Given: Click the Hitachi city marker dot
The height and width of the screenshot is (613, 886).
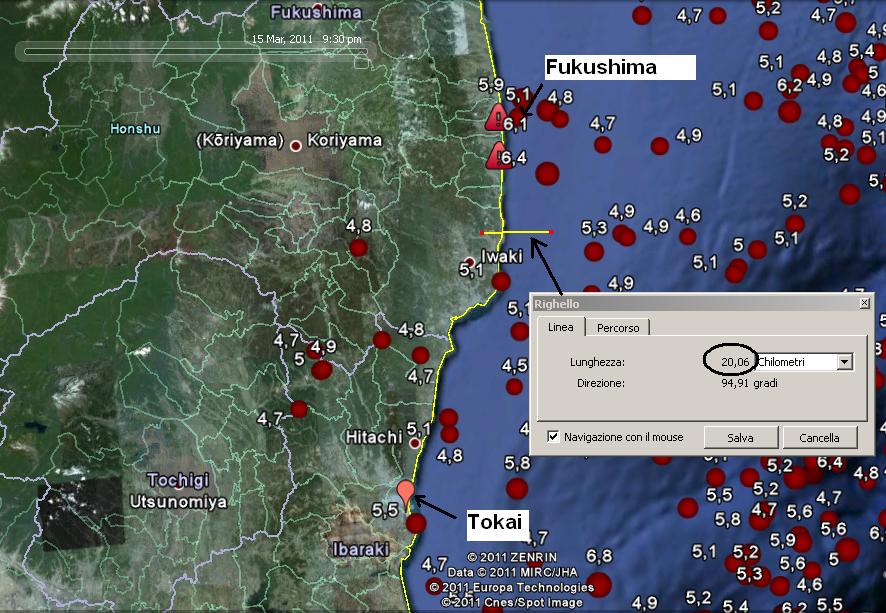Looking at the screenshot, I should point(414,441).
